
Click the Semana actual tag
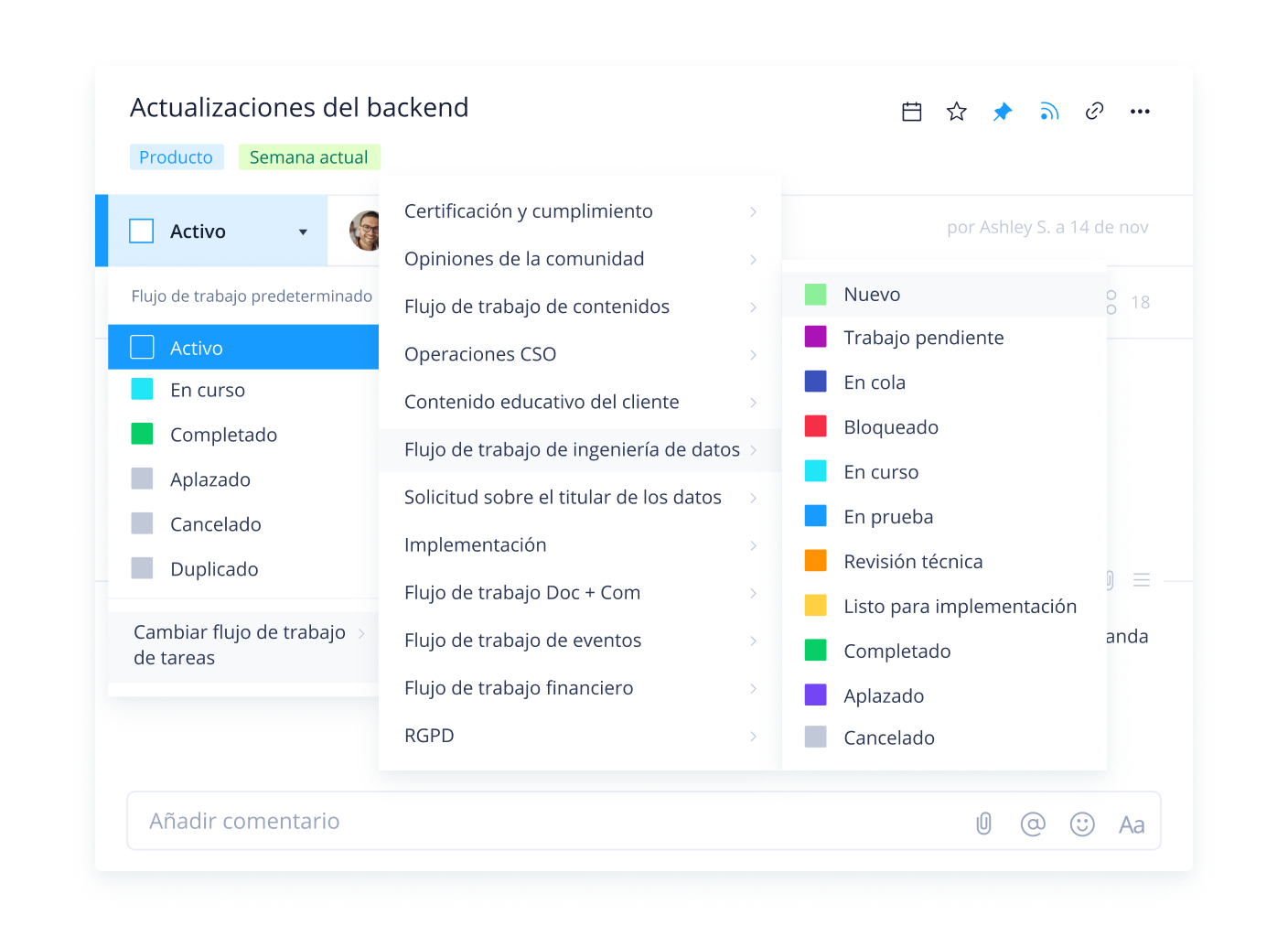point(308,157)
